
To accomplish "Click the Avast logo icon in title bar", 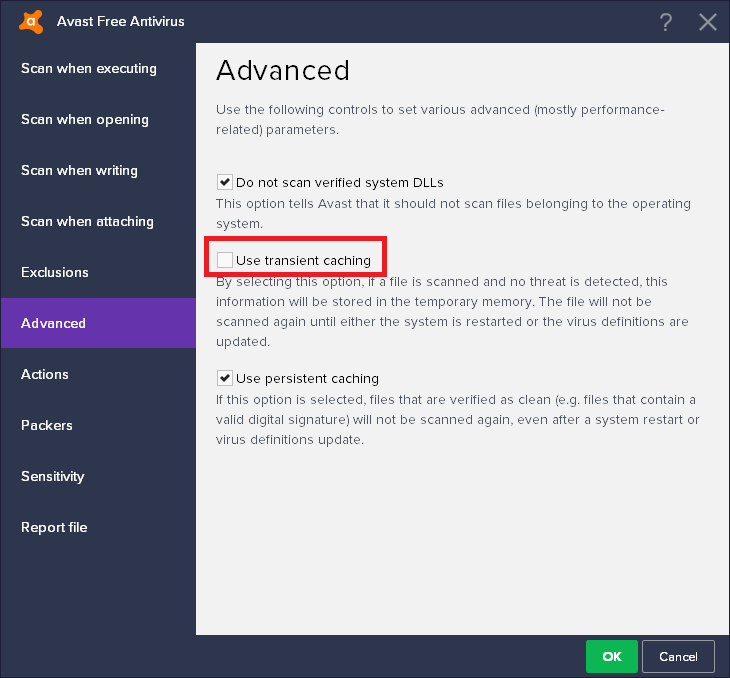I will (33, 21).
